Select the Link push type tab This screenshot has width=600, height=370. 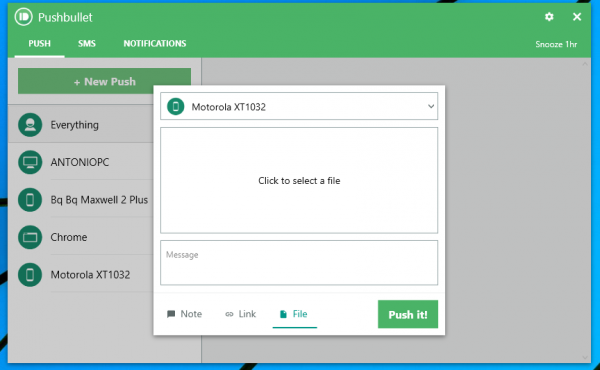(240, 314)
